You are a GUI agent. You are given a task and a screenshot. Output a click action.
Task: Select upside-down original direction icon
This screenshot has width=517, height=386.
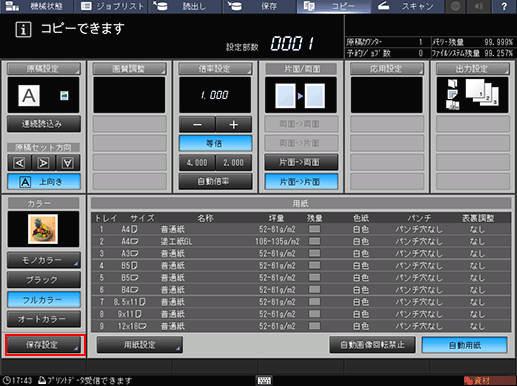pos(68,163)
